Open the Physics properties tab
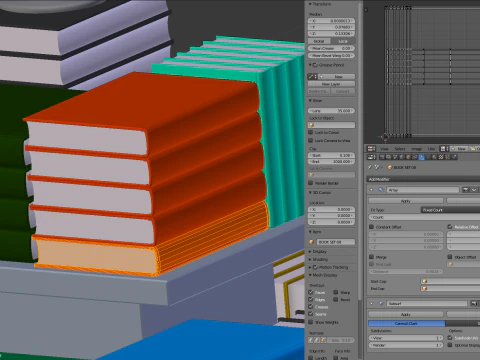The width and height of the screenshot is (480, 360). pos(454,157)
